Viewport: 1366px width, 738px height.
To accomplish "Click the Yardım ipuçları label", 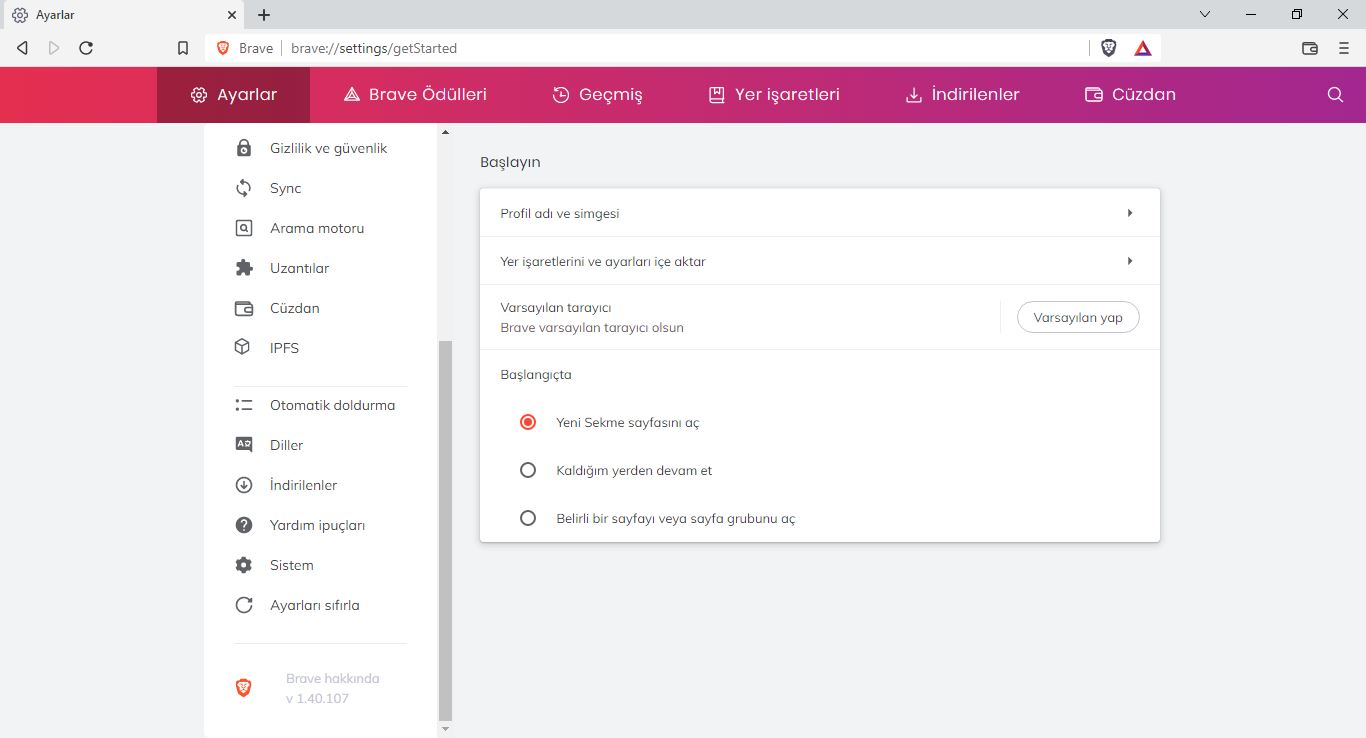I will point(317,525).
